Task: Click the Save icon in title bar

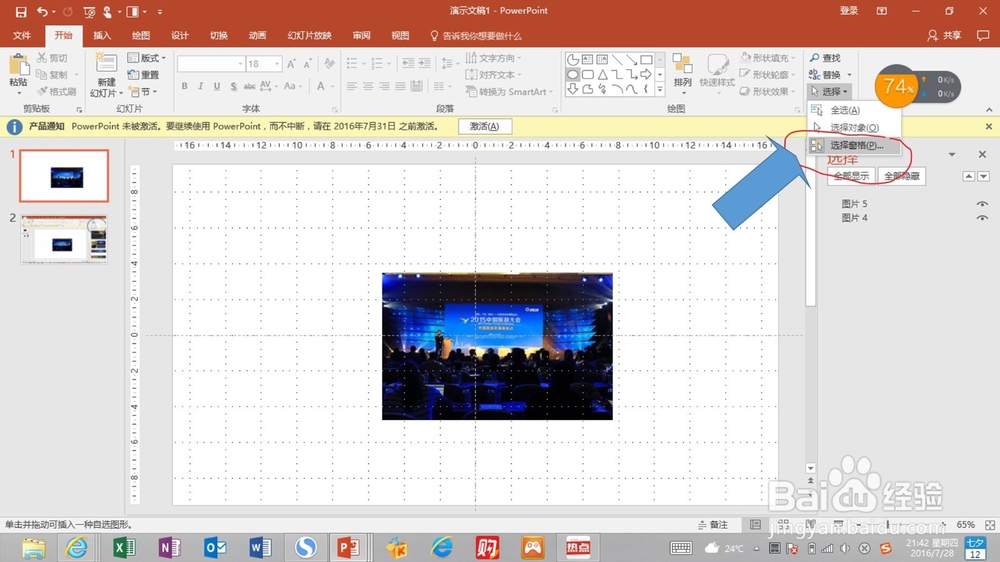Action: tap(21, 11)
